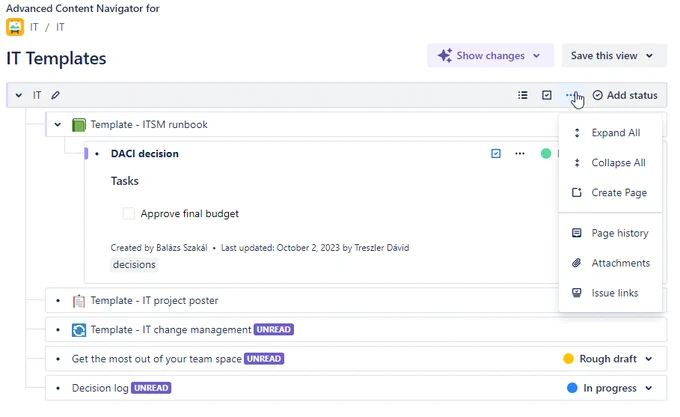Open first IT breadcrumb link
Viewport: 680px width, 417px height.
(x=34, y=27)
